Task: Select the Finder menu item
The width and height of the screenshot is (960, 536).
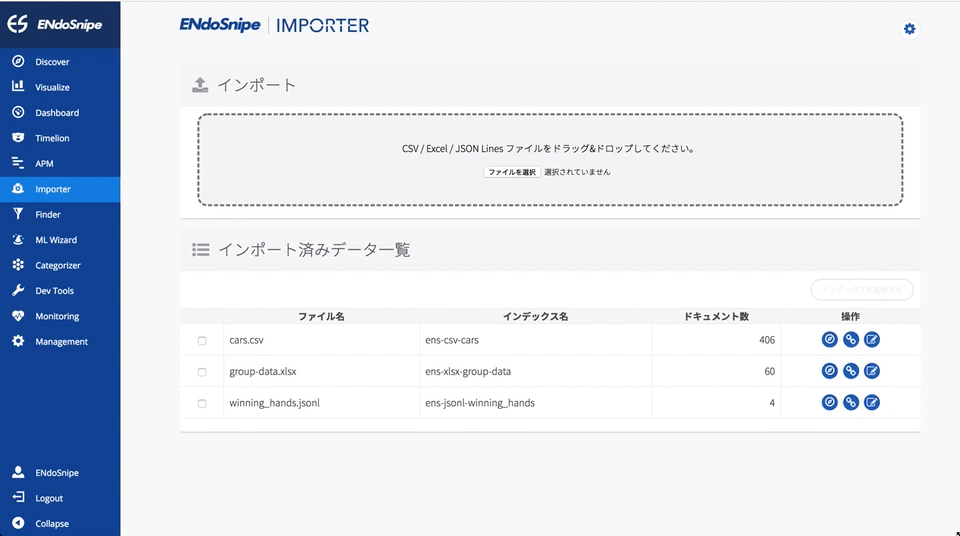Action: 48,214
